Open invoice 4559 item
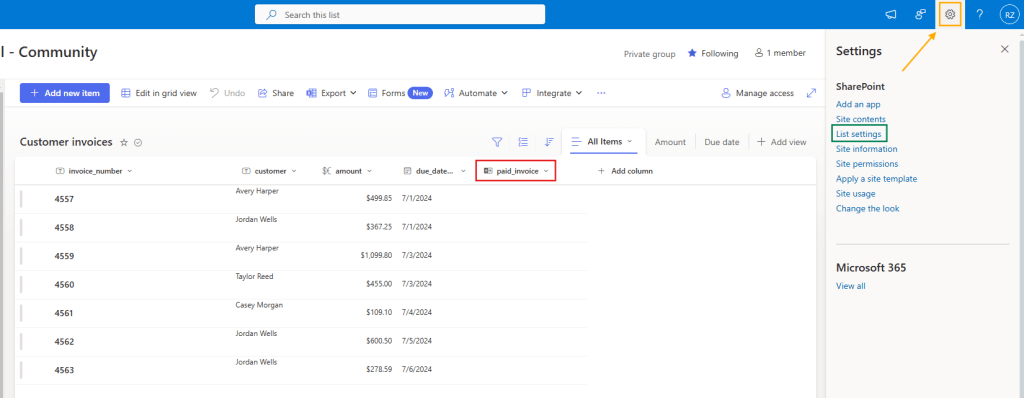This screenshot has width=1024, height=398. [64, 256]
